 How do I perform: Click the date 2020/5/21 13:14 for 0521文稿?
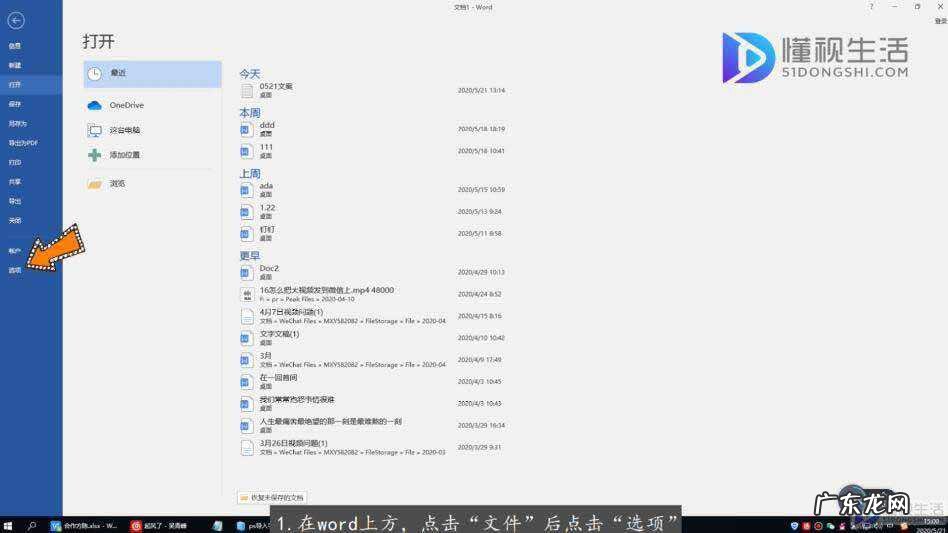click(x=481, y=91)
